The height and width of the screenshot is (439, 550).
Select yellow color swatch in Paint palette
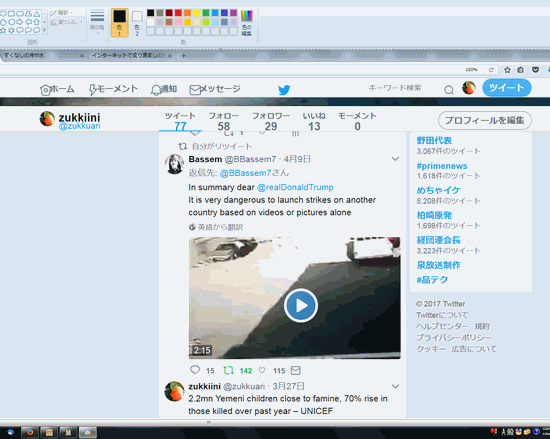197,13
